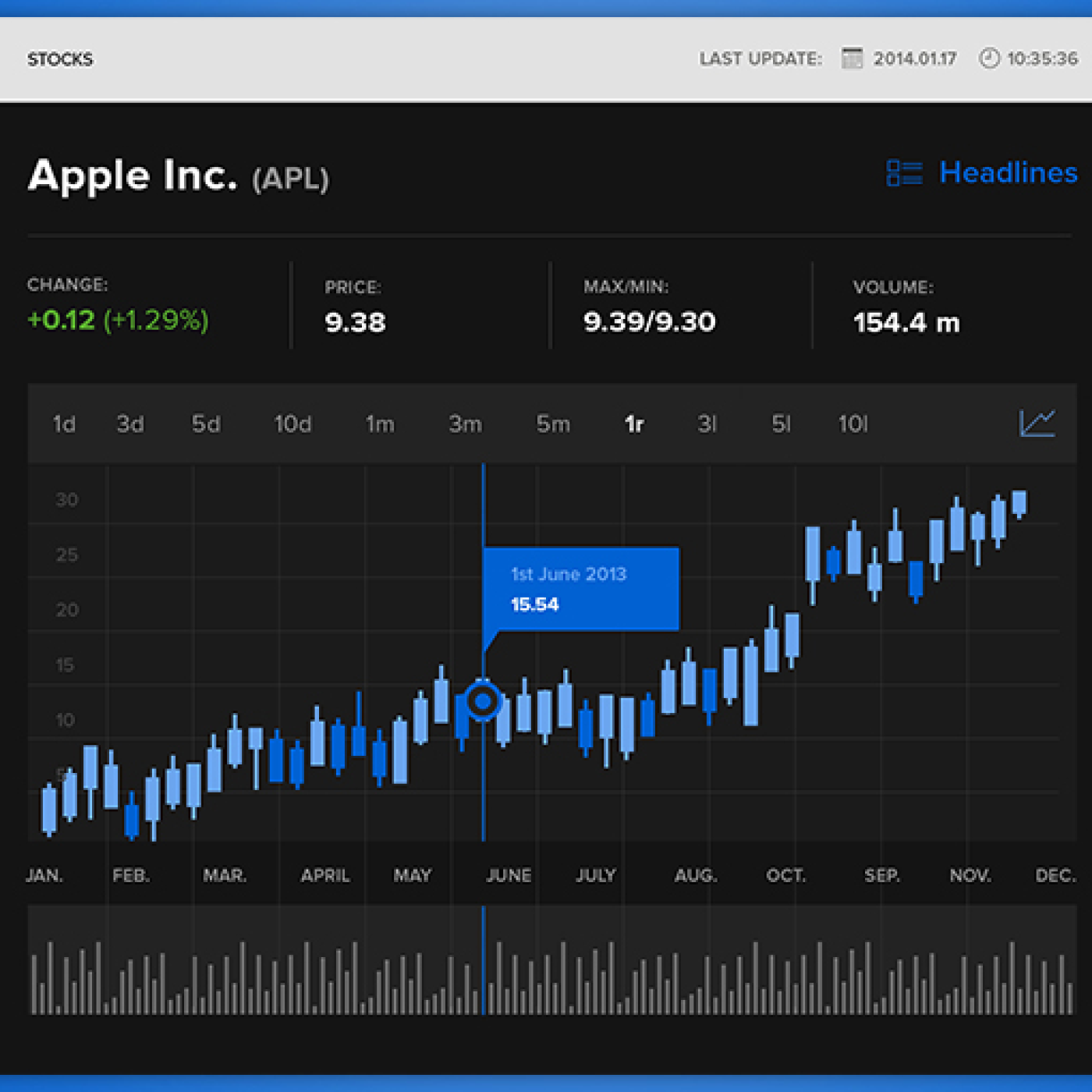Click the MAX/MIN: label
The width and height of the screenshot is (1092, 1092).
(x=626, y=287)
